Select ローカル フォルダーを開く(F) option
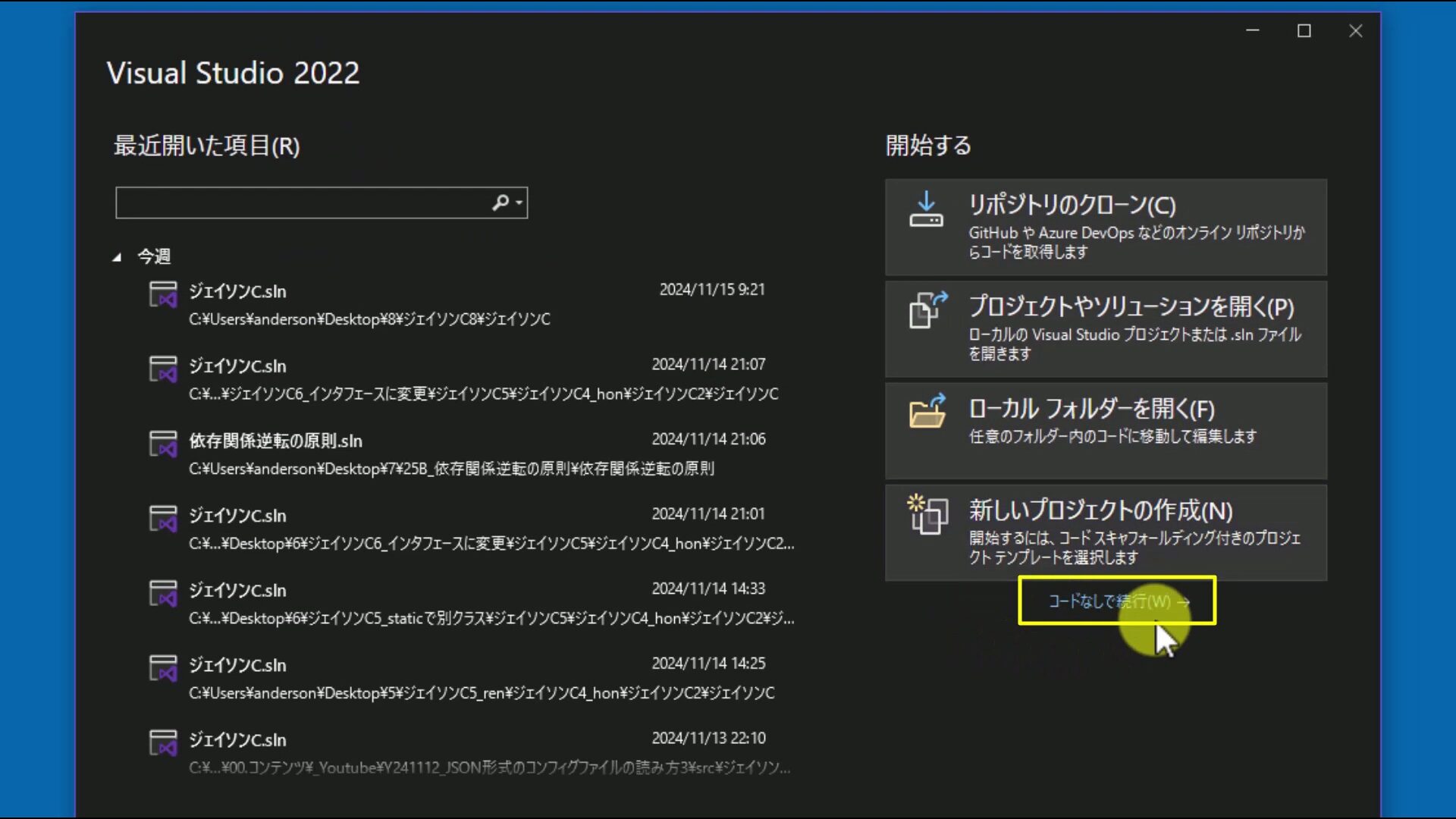Viewport: 1456px width, 819px height. (x=1106, y=431)
